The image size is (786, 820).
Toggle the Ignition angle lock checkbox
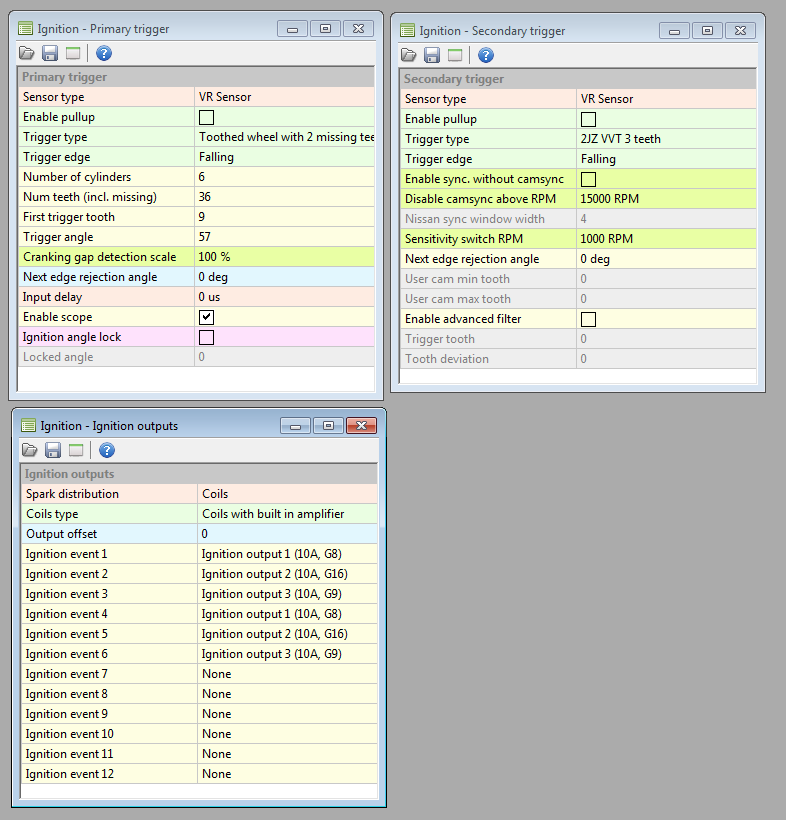207,337
